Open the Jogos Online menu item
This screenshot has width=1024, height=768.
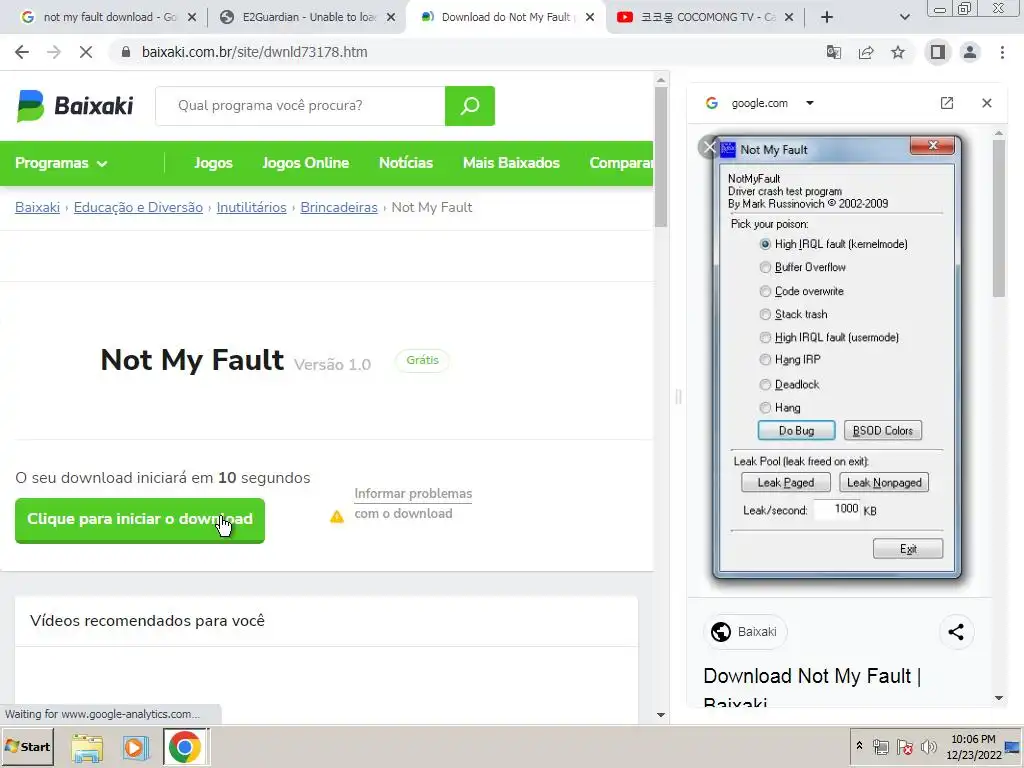click(305, 163)
